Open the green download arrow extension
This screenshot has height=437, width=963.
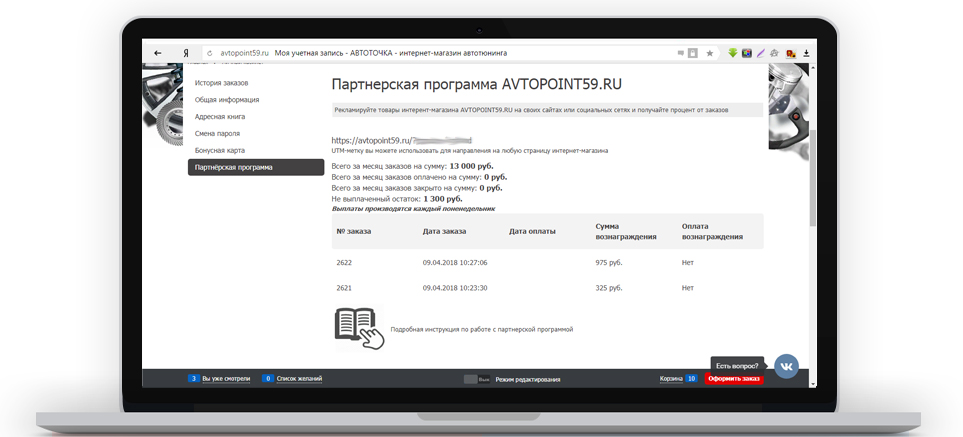[x=732, y=53]
